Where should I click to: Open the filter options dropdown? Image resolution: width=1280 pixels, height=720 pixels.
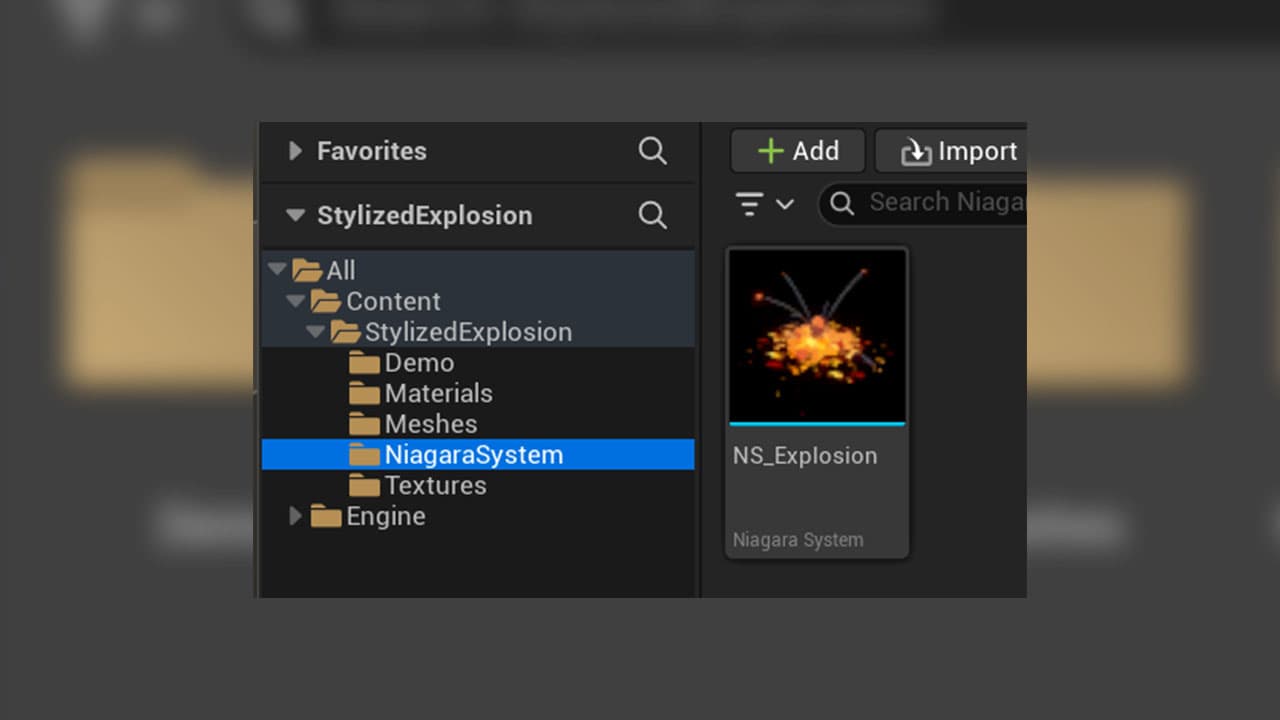[765, 204]
